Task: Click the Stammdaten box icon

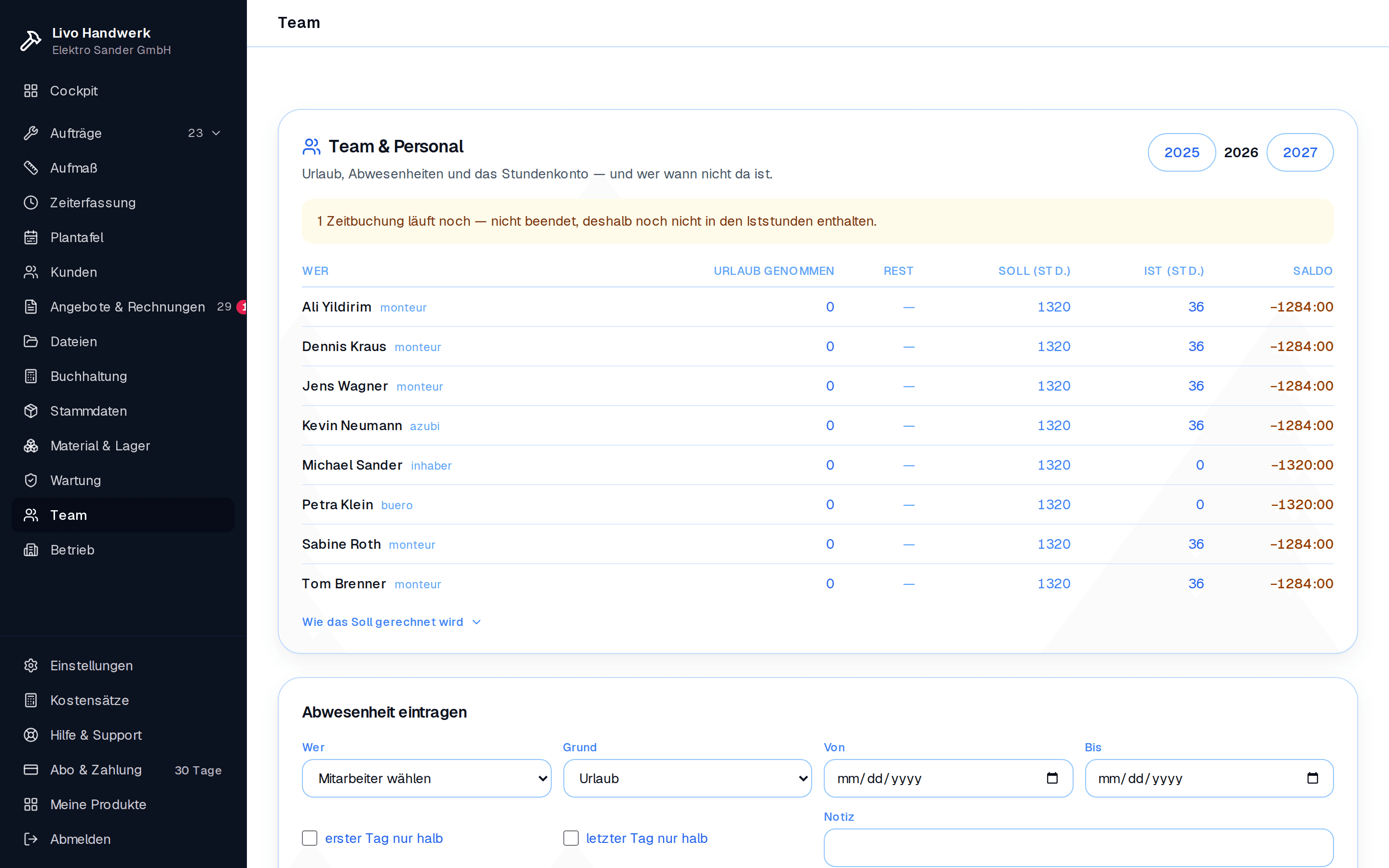Action: click(31, 411)
